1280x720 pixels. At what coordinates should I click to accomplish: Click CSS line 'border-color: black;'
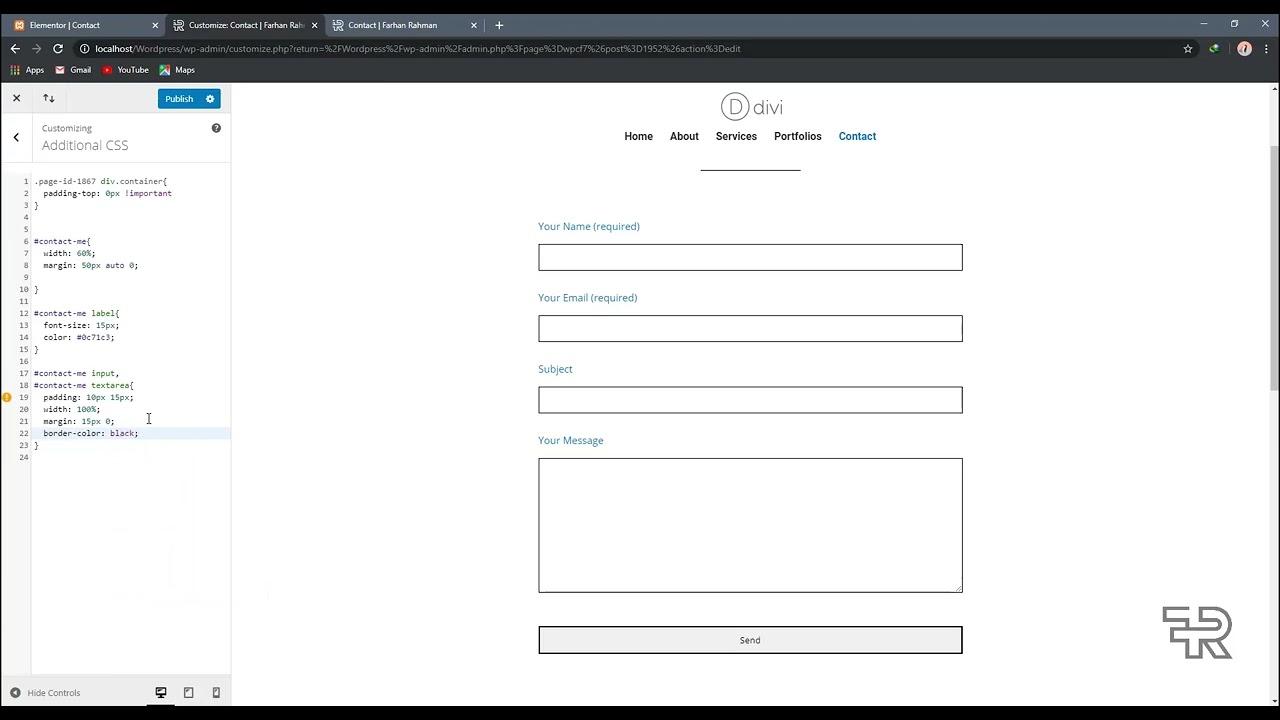90,433
